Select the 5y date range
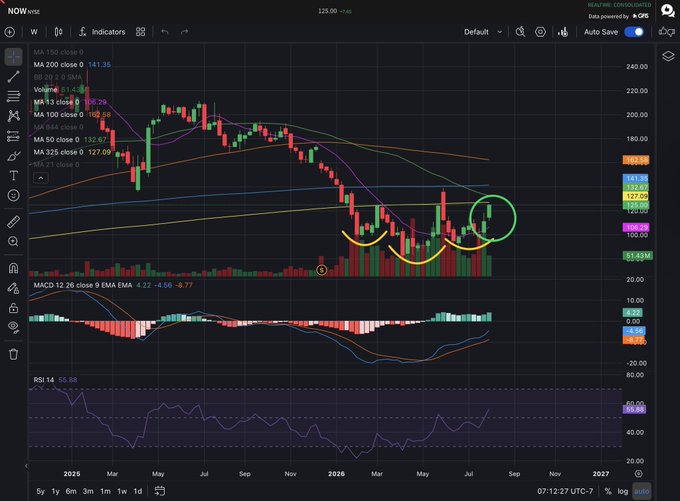Screen dimensions: 680x501 [x=40, y=491]
